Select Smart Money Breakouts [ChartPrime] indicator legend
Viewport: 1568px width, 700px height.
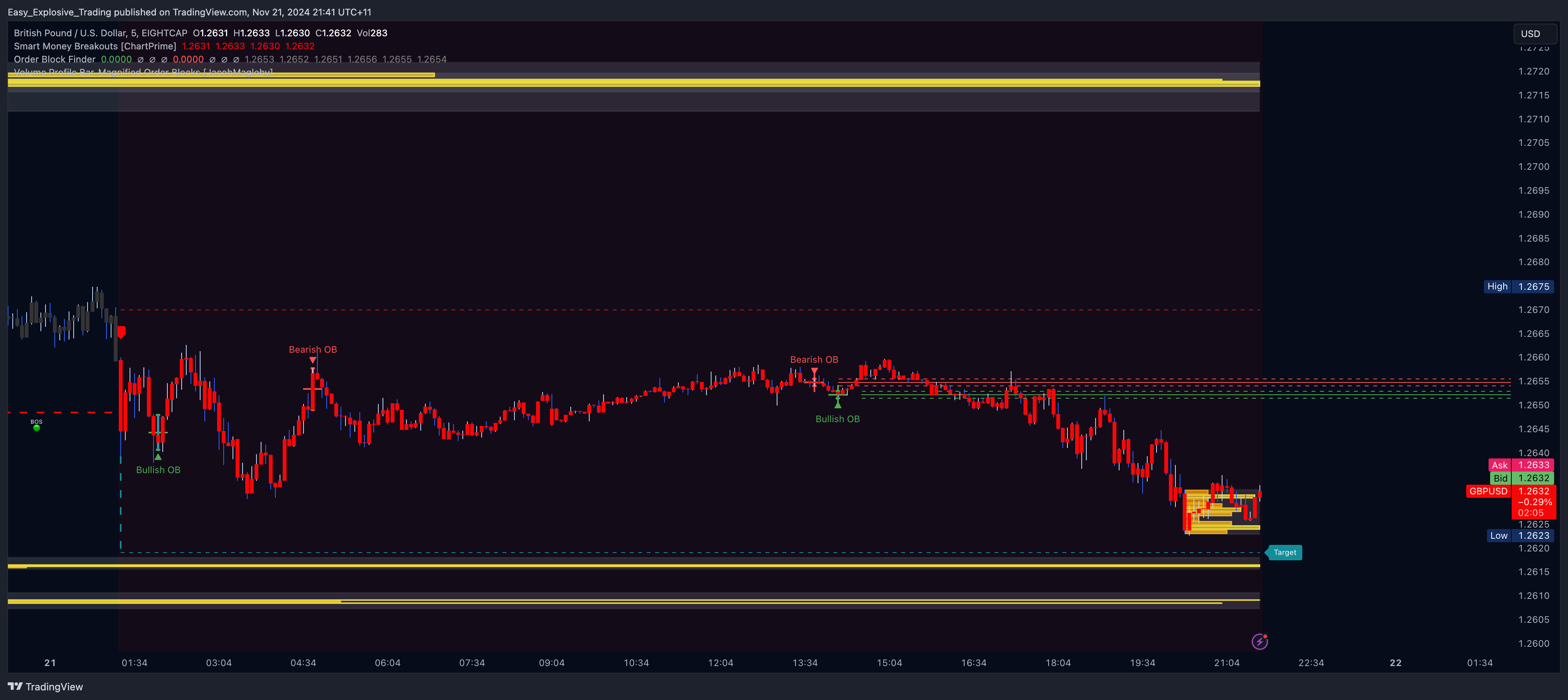(x=95, y=46)
